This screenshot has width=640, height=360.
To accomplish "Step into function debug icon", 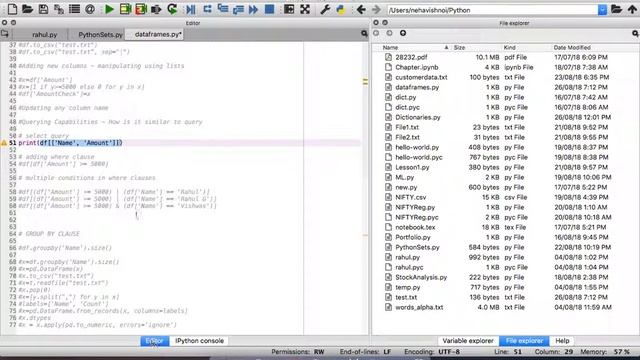I will [222, 9].
